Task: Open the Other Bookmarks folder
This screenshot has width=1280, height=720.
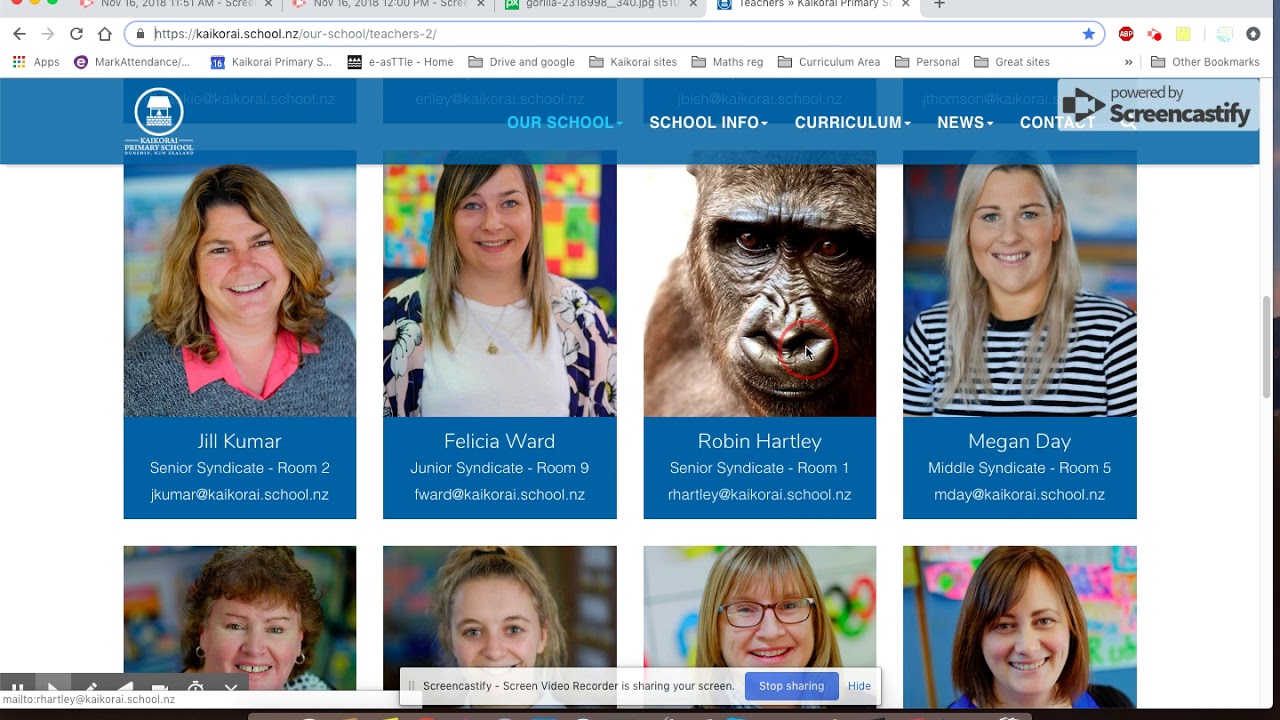Action: [x=1205, y=62]
